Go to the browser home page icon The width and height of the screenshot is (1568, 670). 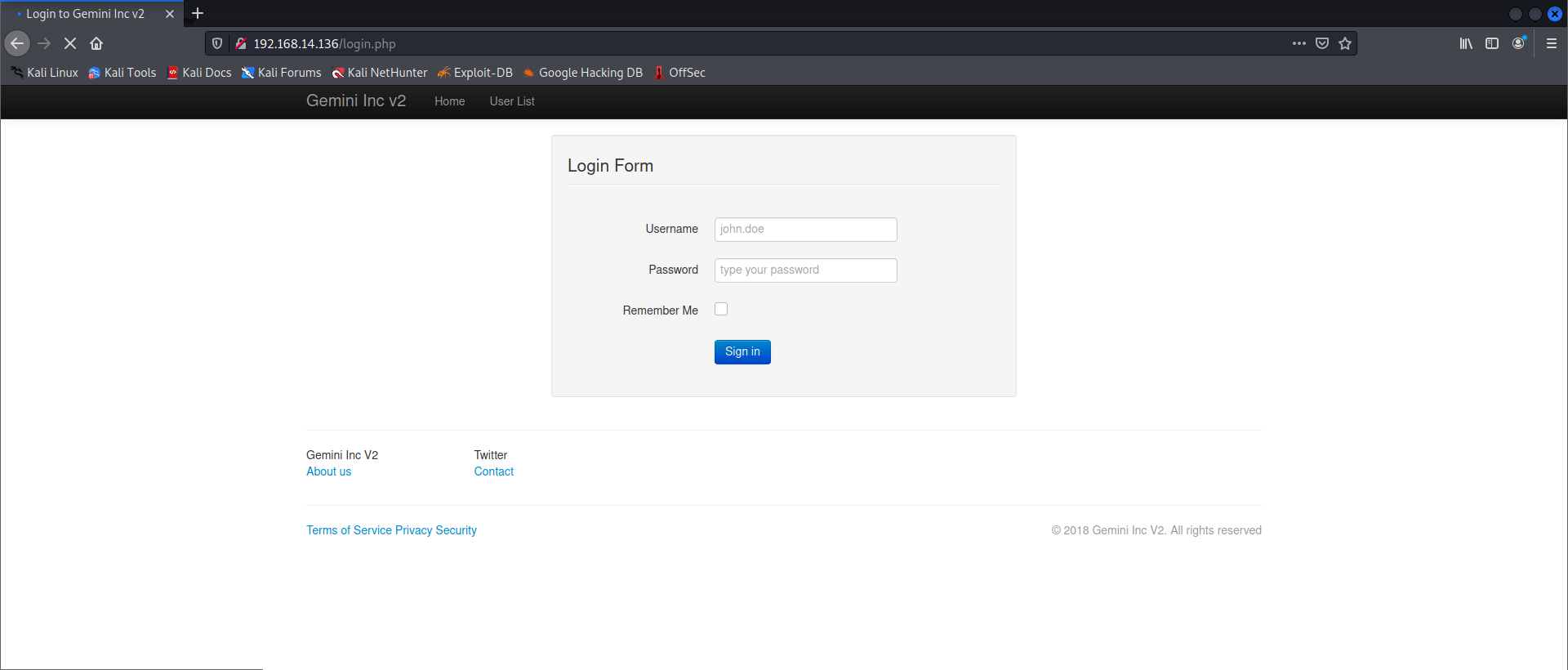click(96, 43)
